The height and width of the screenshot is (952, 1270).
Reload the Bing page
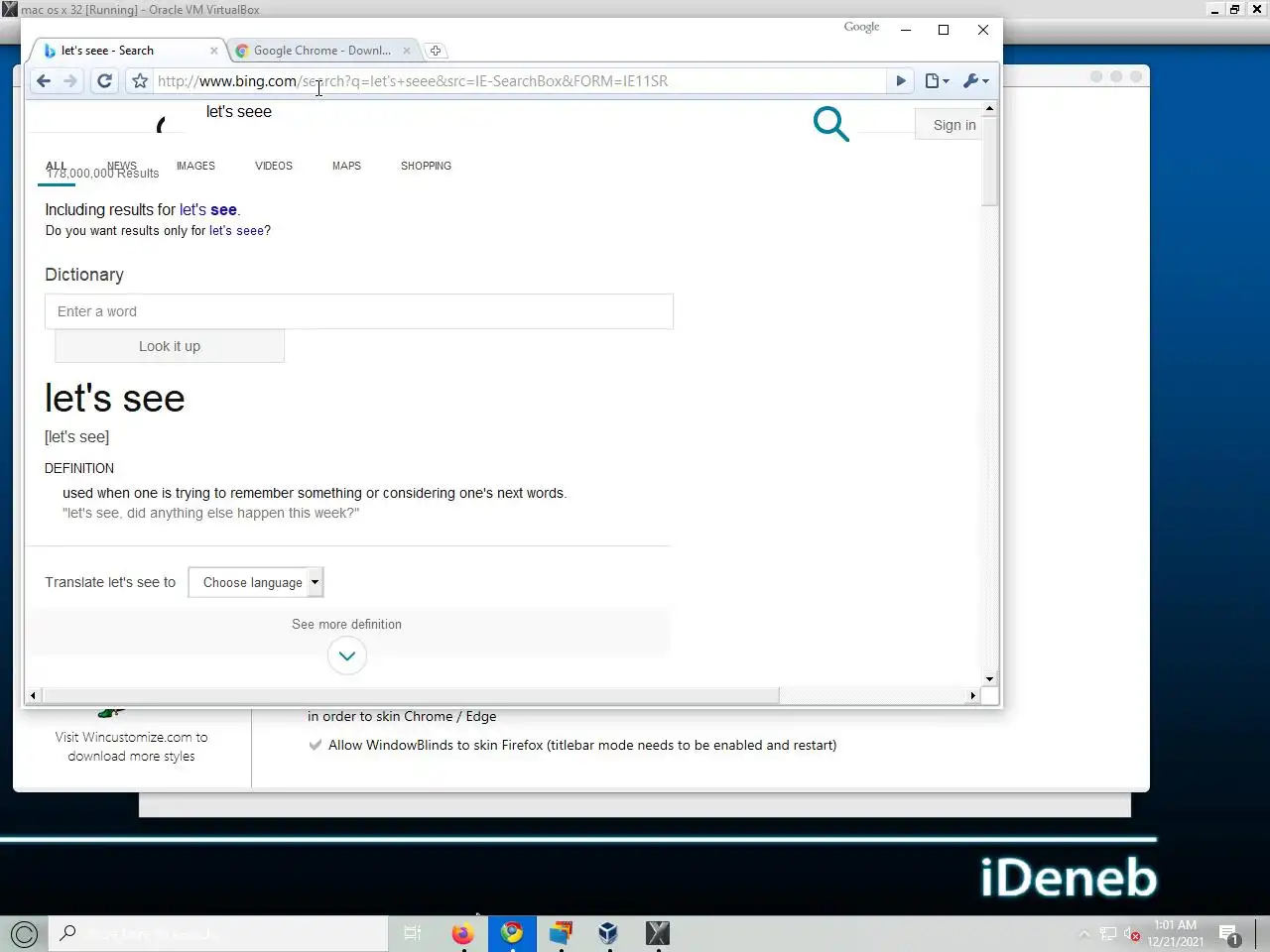pos(104,81)
